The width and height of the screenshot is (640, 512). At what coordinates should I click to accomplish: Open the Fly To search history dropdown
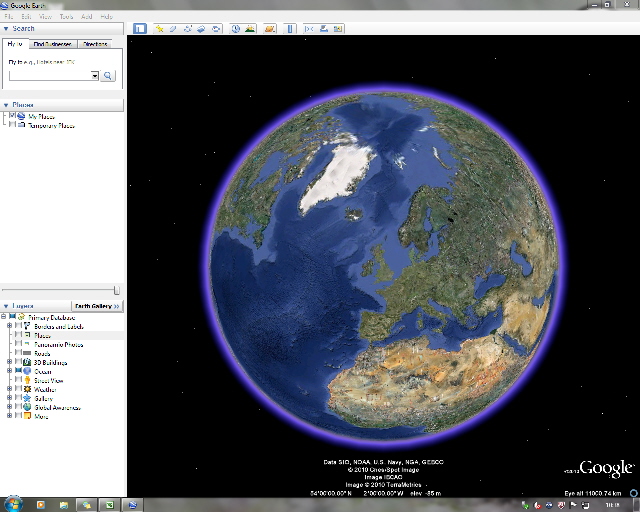pyautogui.click(x=95, y=76)
